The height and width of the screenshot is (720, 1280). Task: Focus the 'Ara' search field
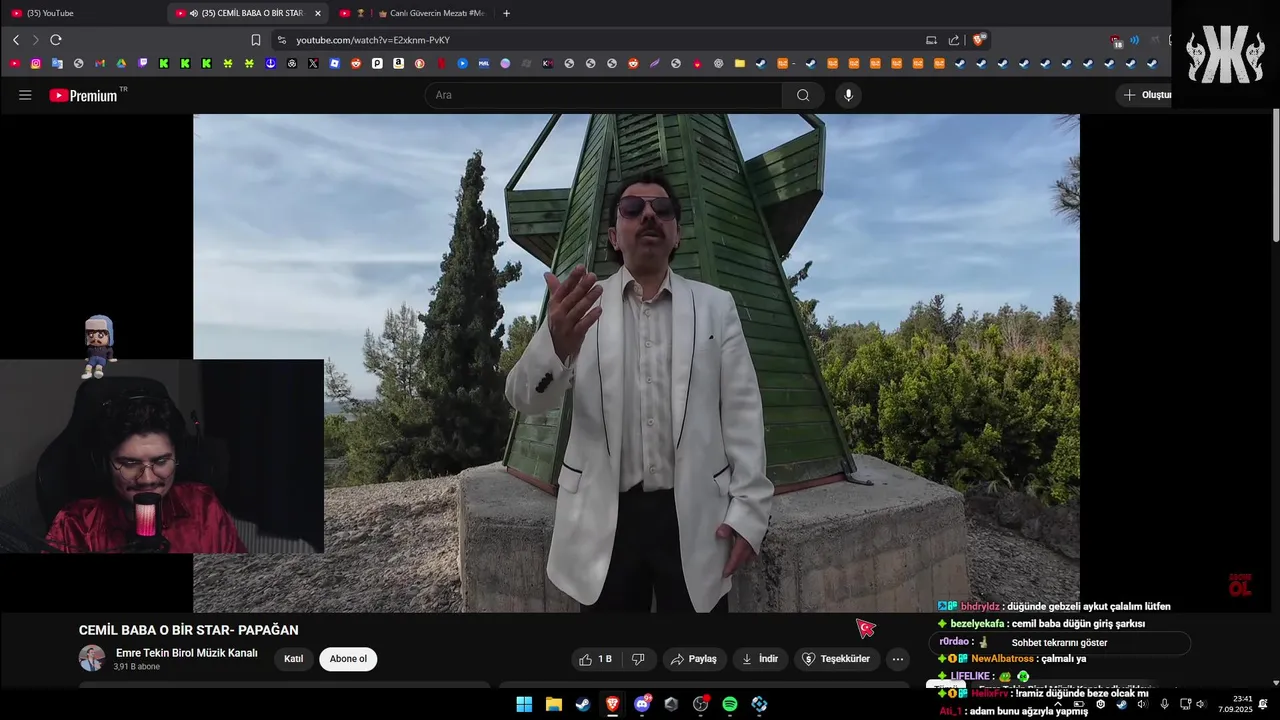tap(604, 95)
